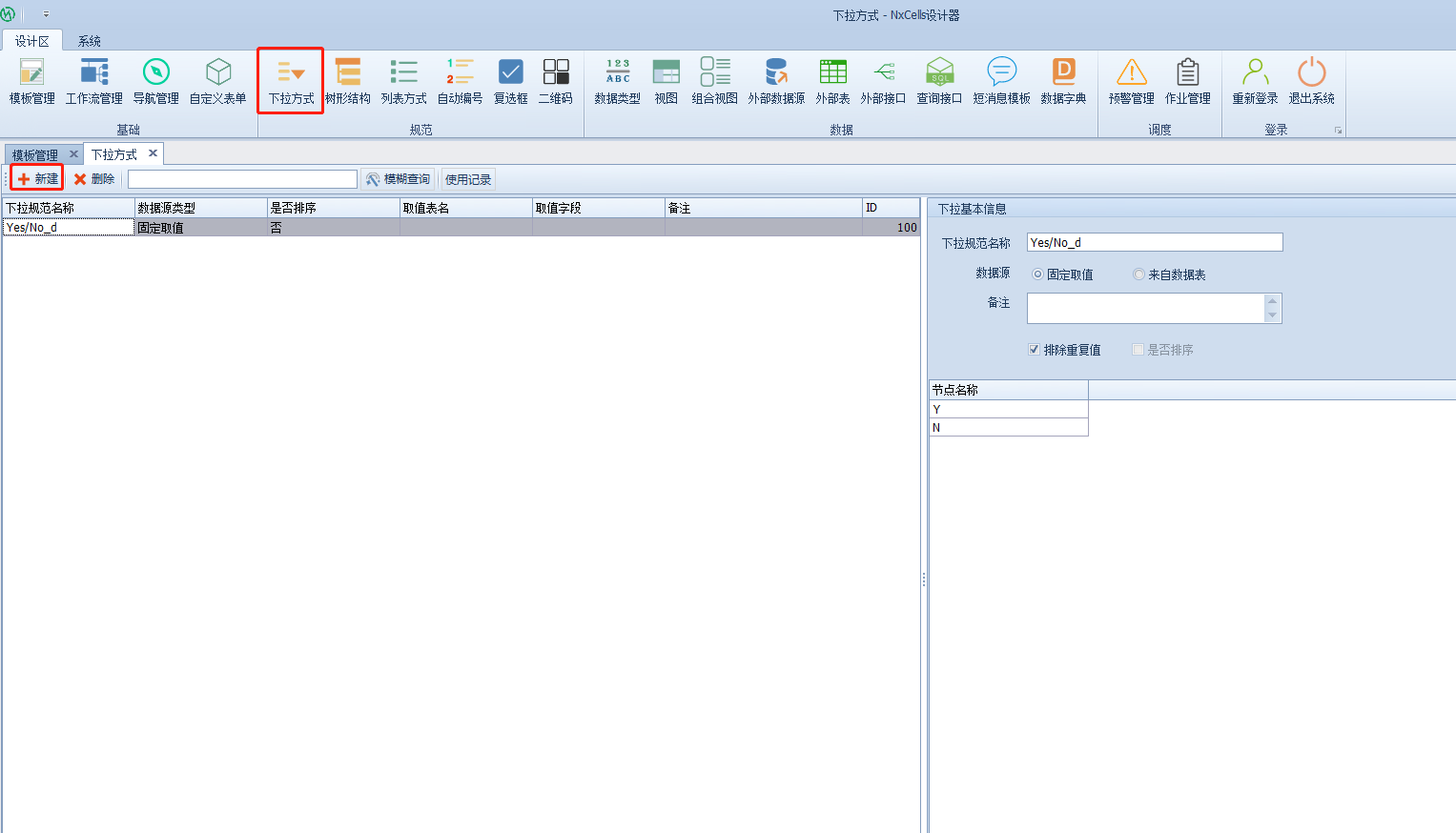Screen dimensions: 1456x833
Task: Expand the 登录 group dialog launcher
Action: click(x=1338, y=131)
